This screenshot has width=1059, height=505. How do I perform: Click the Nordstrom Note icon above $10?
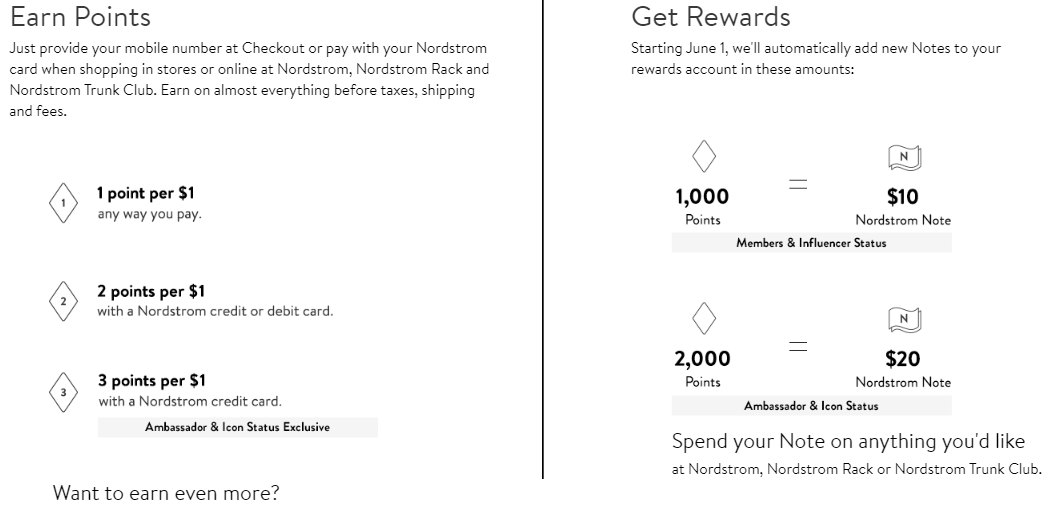click(904, 158)
